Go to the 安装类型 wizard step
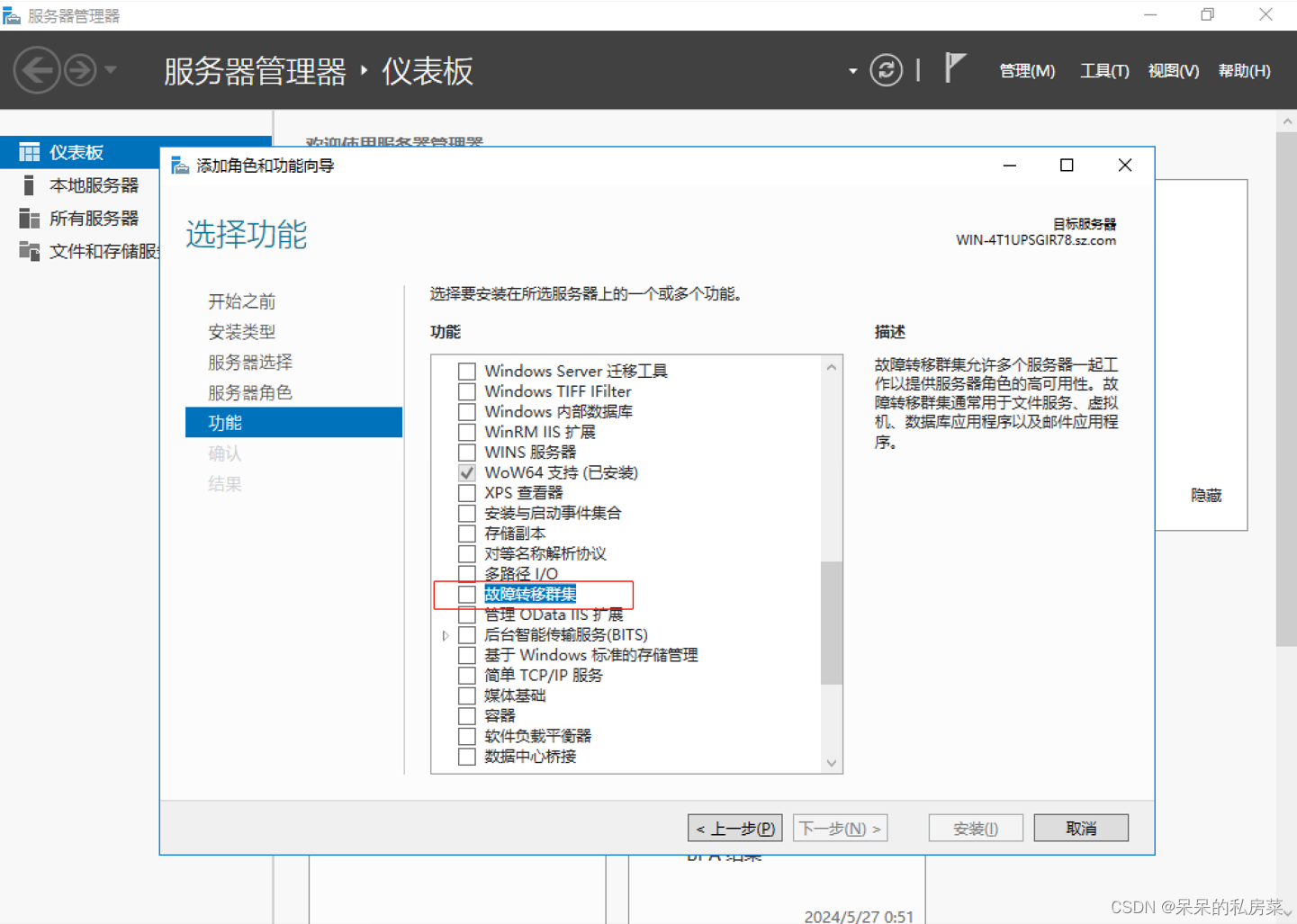Viewport: 1297px width, 924px height. coord(241,332)
